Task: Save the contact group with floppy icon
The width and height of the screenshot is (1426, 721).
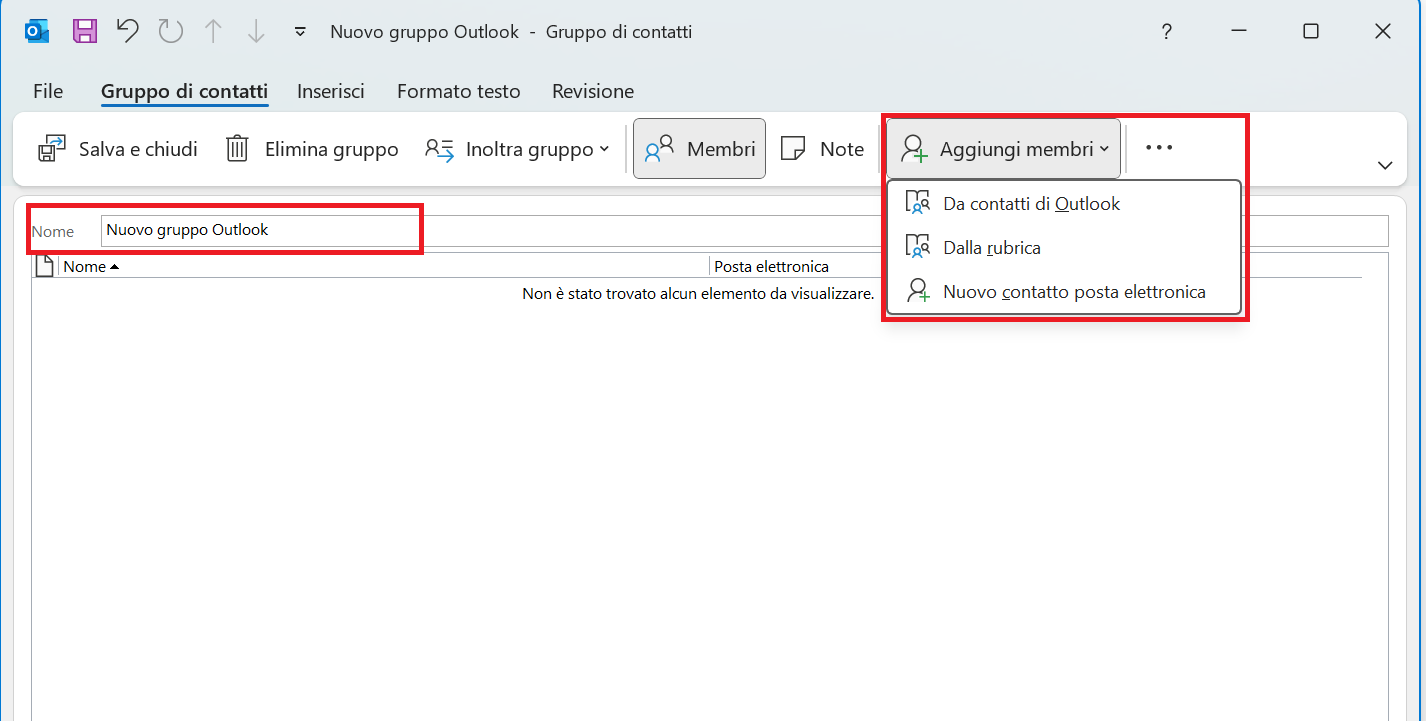Action: click(x=85, y=32)
